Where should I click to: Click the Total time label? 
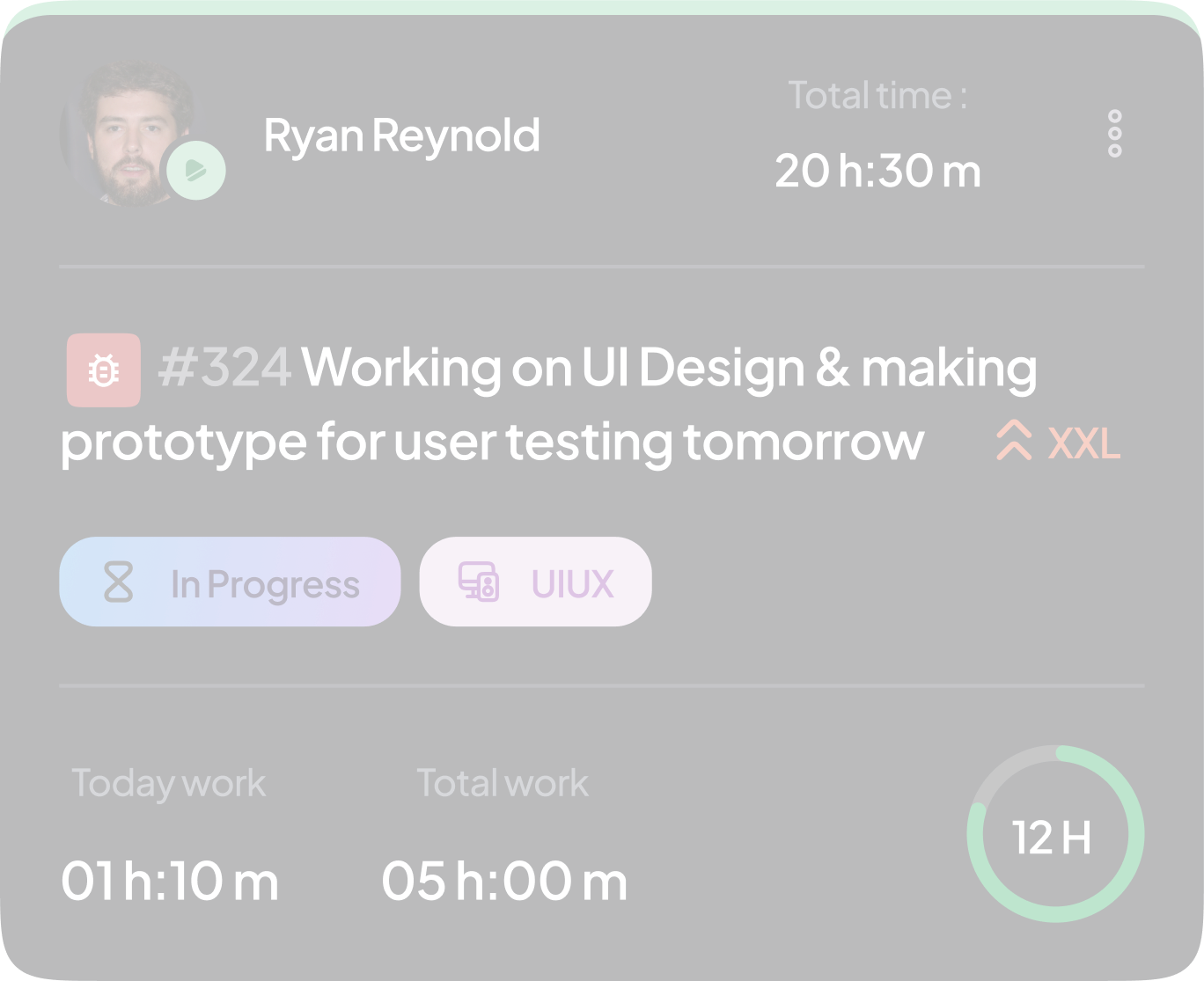[877, 95]
